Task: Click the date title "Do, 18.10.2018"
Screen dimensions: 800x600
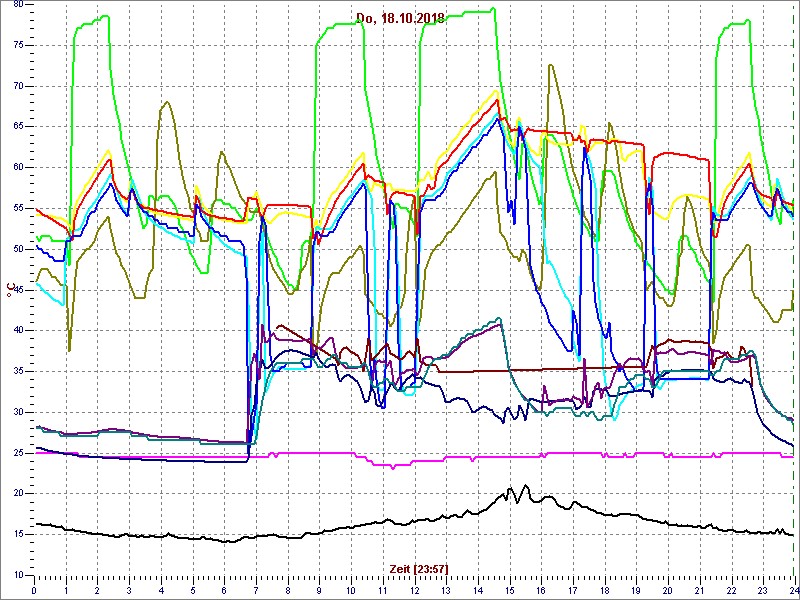Action: (400, 17)
